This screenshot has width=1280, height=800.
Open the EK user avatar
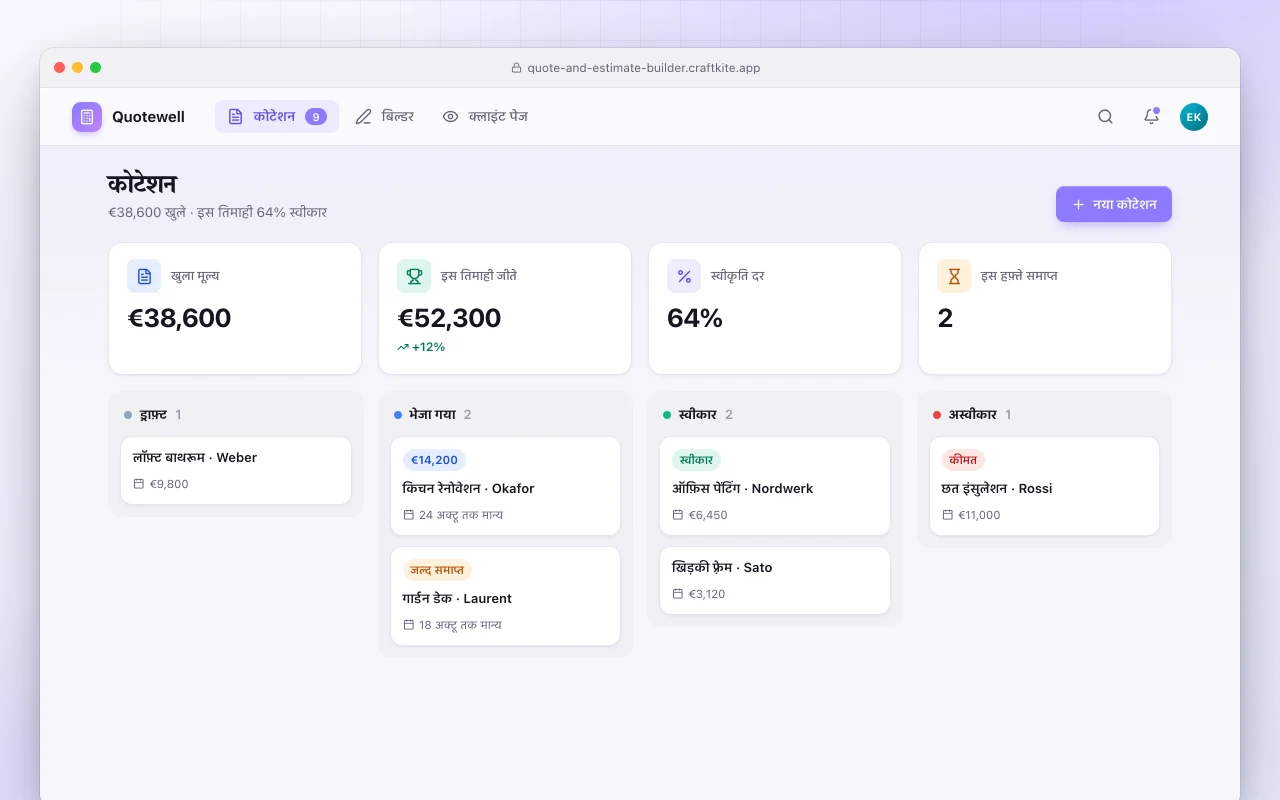click(1194, 117)
